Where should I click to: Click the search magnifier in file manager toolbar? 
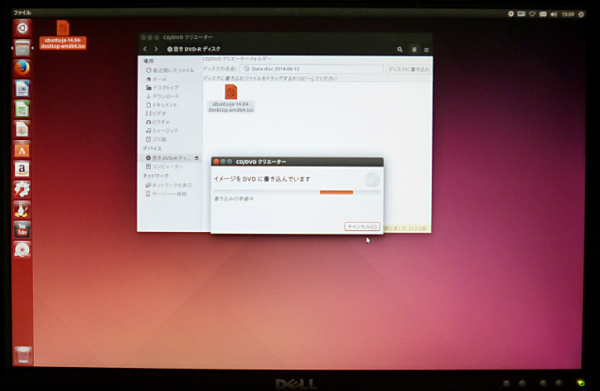tap(399, 49)
